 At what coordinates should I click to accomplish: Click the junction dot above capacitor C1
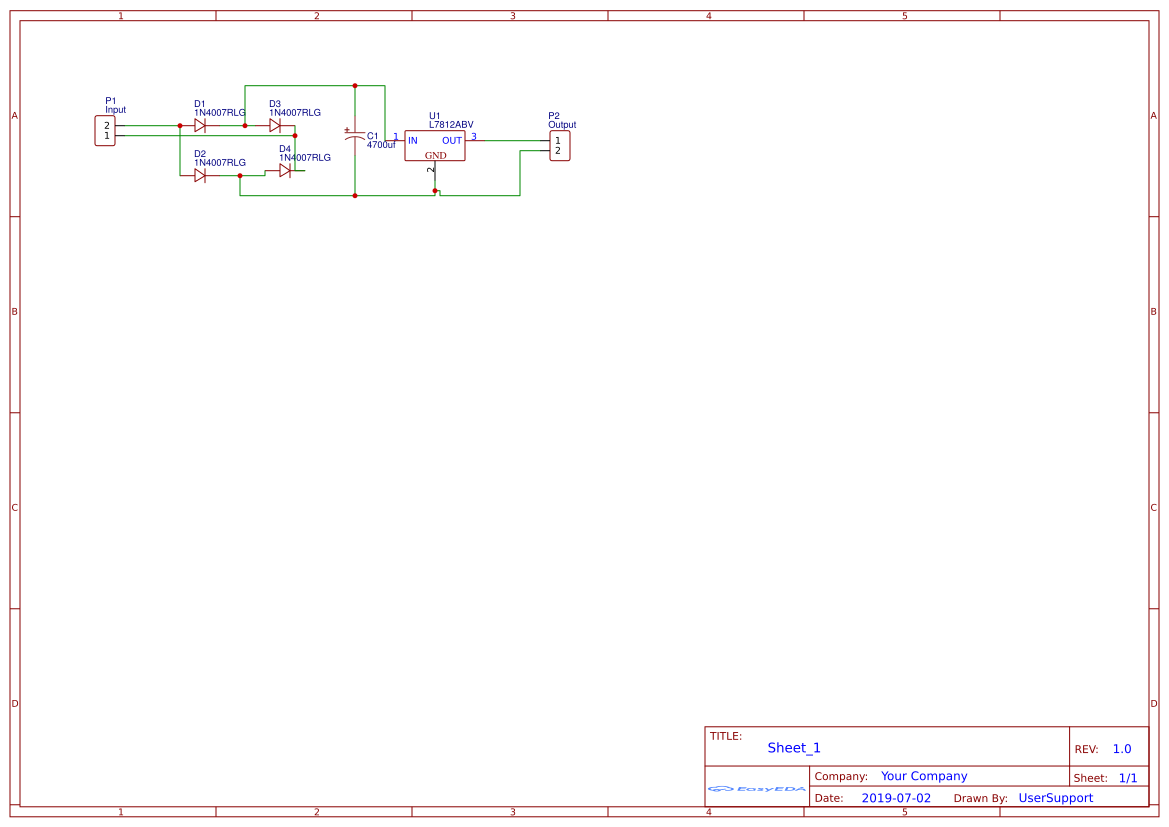tap(355, 86)
